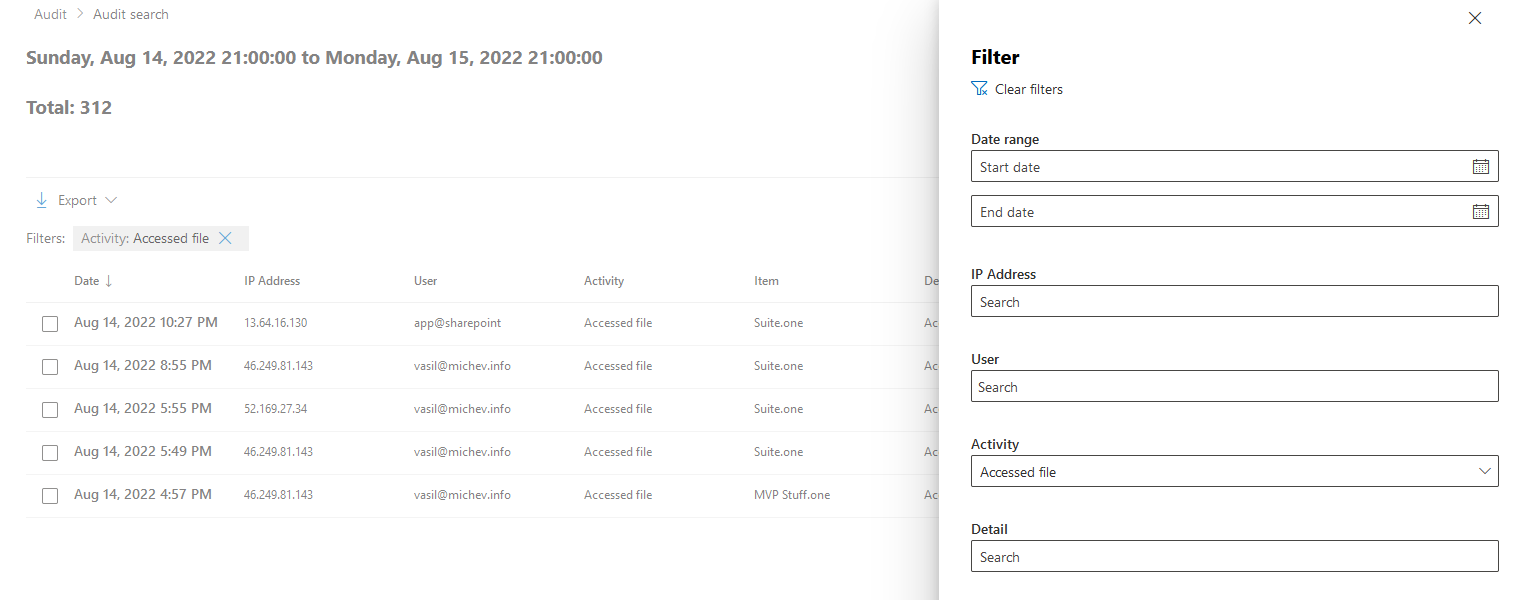Select the Aug 14 5:55 PM record checkbox
This screenshot has height=600, width=1515.
tap(50, 409)
